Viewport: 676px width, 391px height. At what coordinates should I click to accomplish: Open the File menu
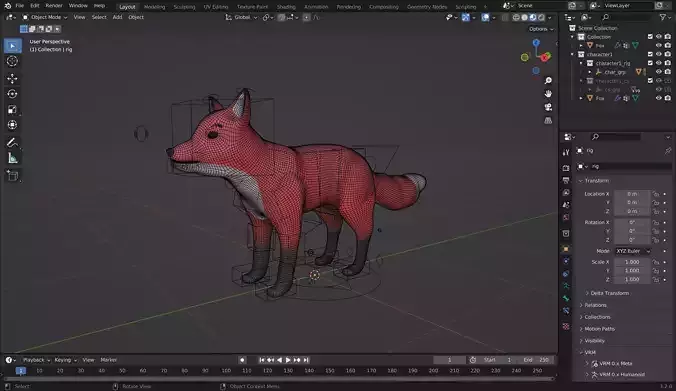click(x=19, y=6)
